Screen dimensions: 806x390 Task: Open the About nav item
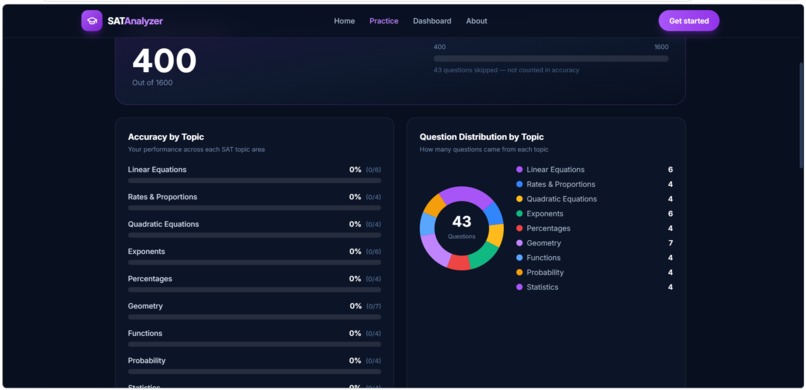[x=477, y=21]
